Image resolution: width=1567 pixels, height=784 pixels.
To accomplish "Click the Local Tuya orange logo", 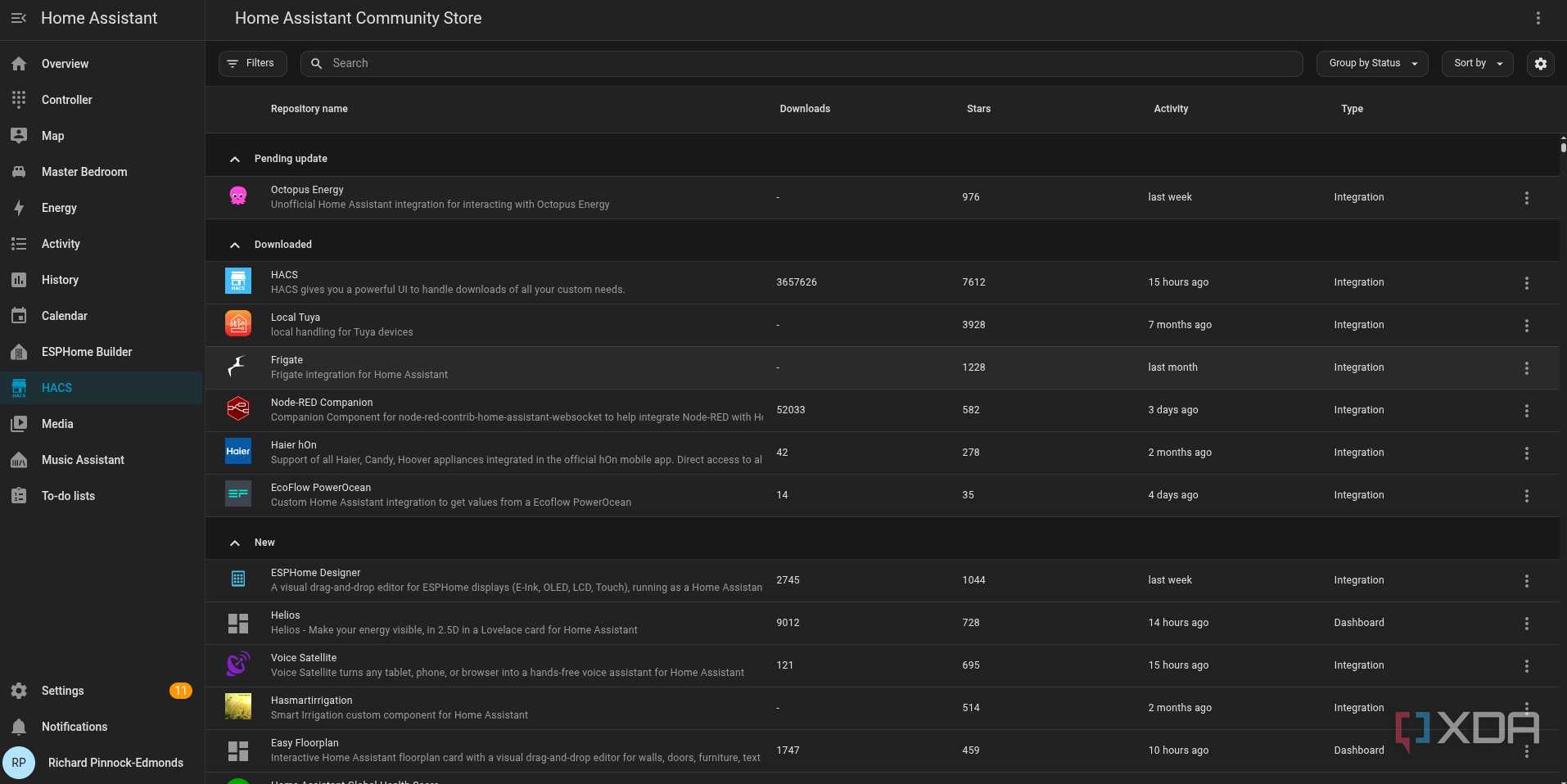I will [x=238, y=324].
